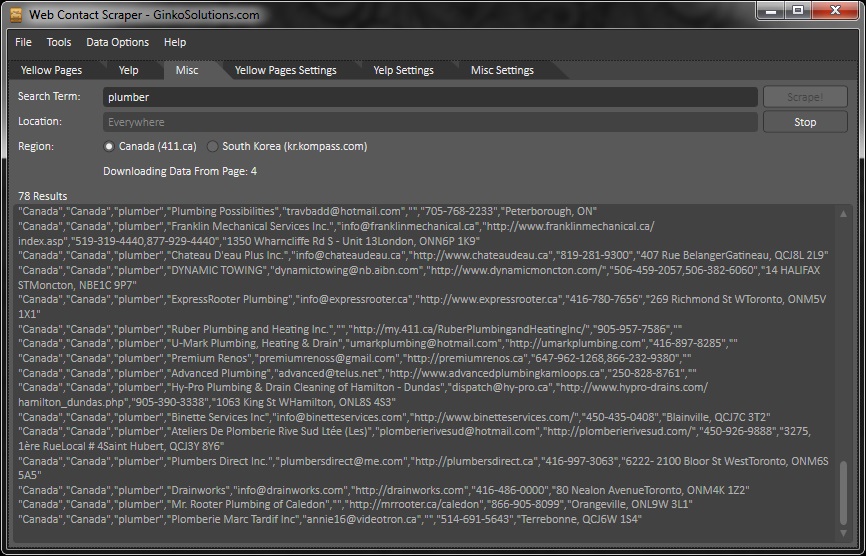Select the Canada (411.ca) region

click(150, 146)
